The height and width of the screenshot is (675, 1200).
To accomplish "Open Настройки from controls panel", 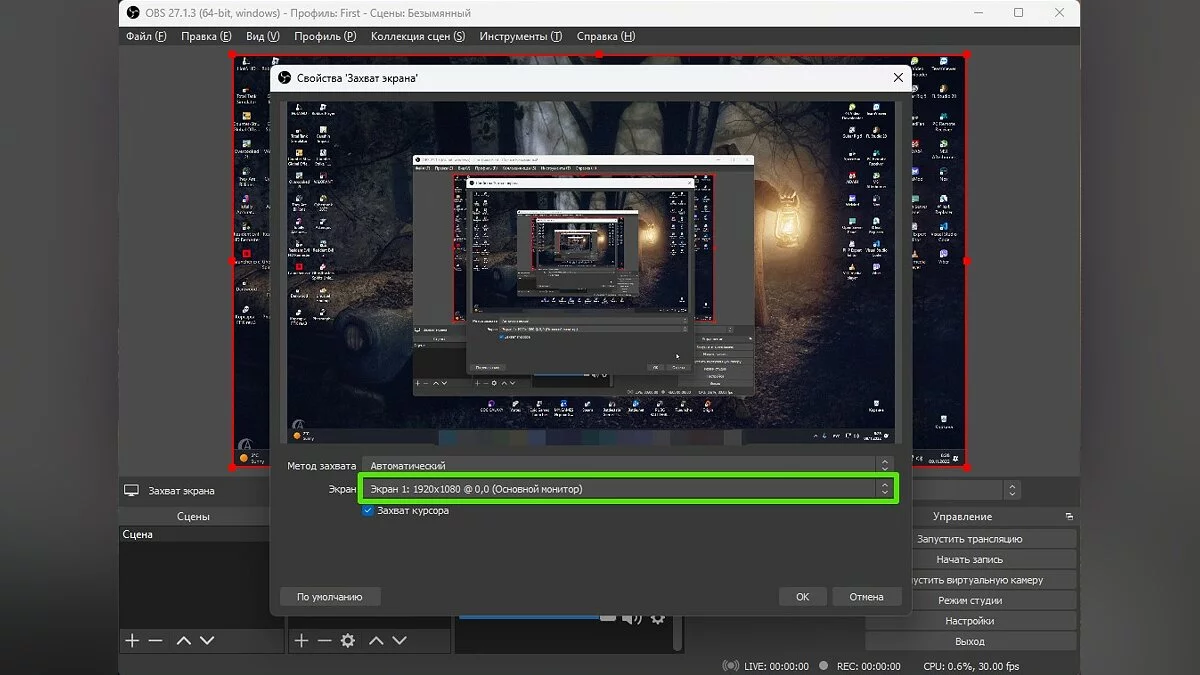I will 969,621.
